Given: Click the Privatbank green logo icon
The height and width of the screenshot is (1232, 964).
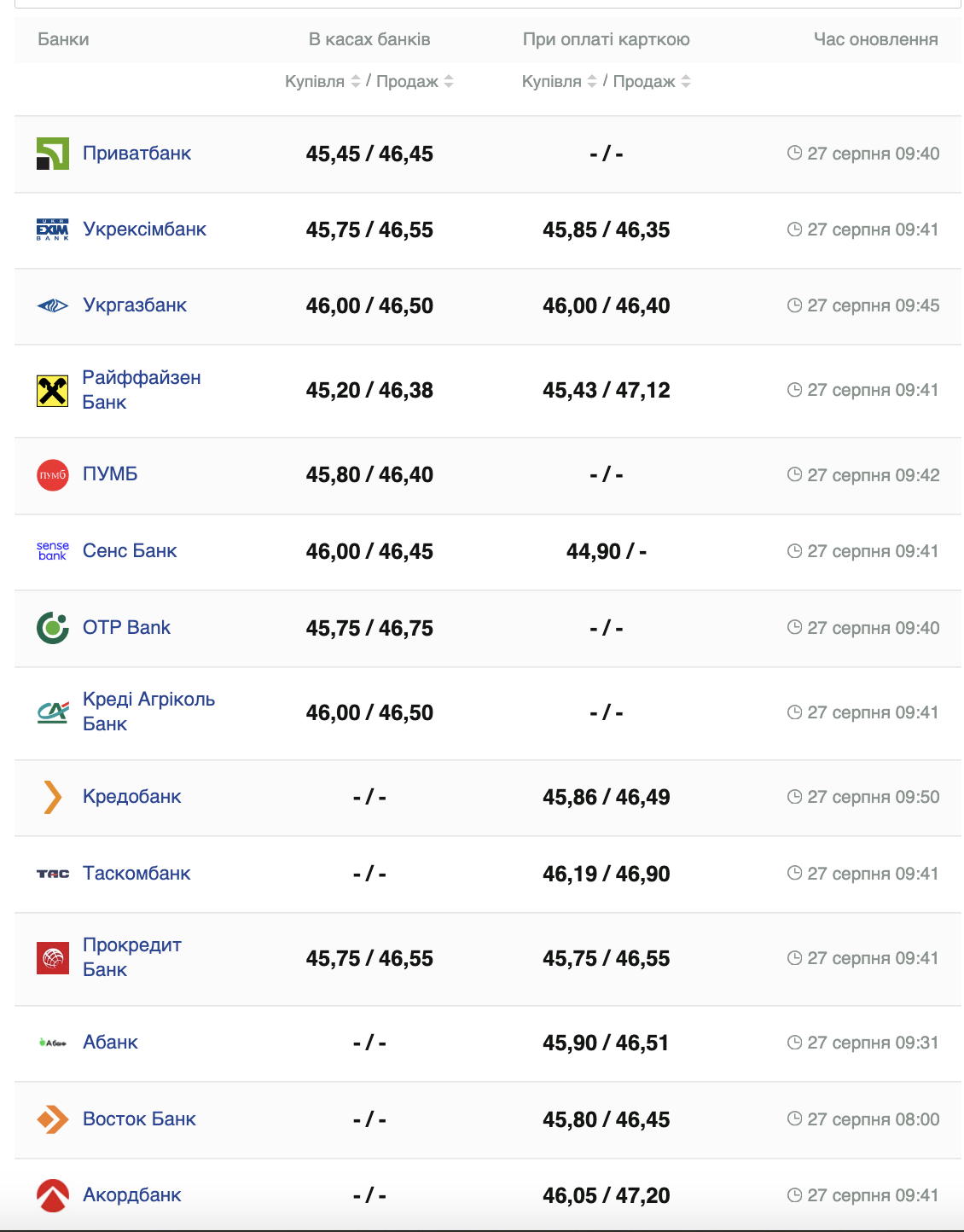Looking at the screenshot, I should click(x=53, y=154).
